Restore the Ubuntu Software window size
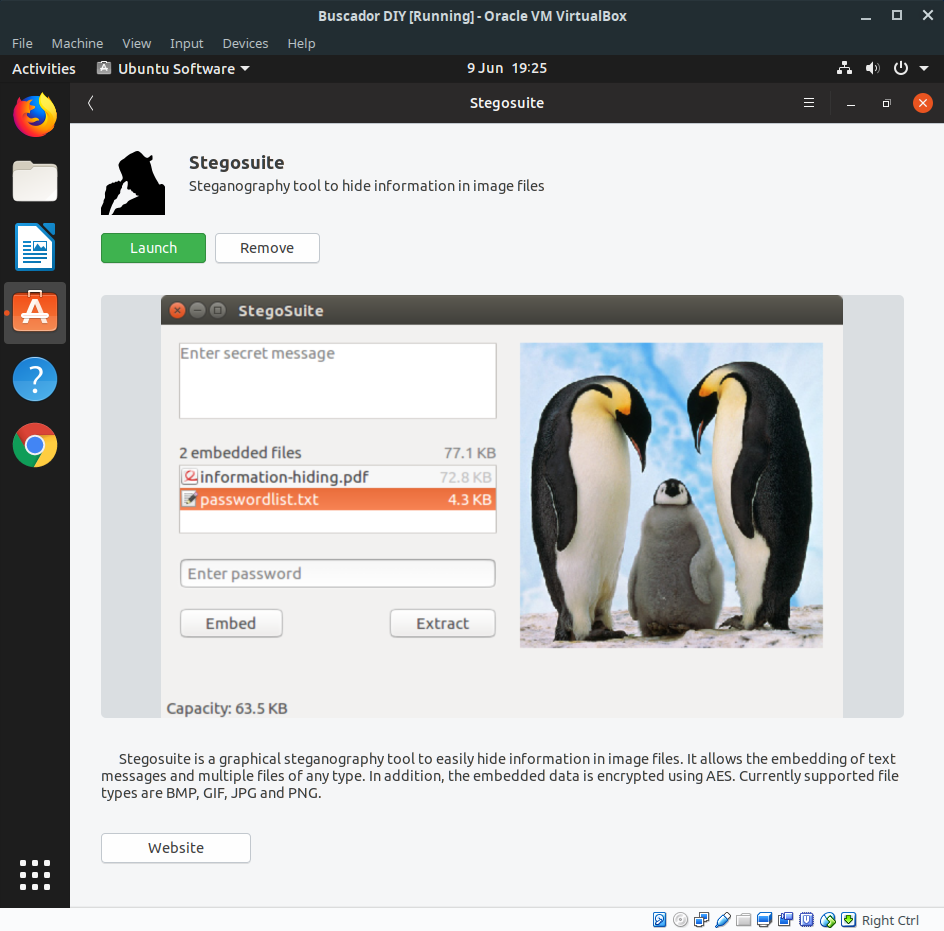The height and width of the screenshot is (931, 944). coord(886,104)
